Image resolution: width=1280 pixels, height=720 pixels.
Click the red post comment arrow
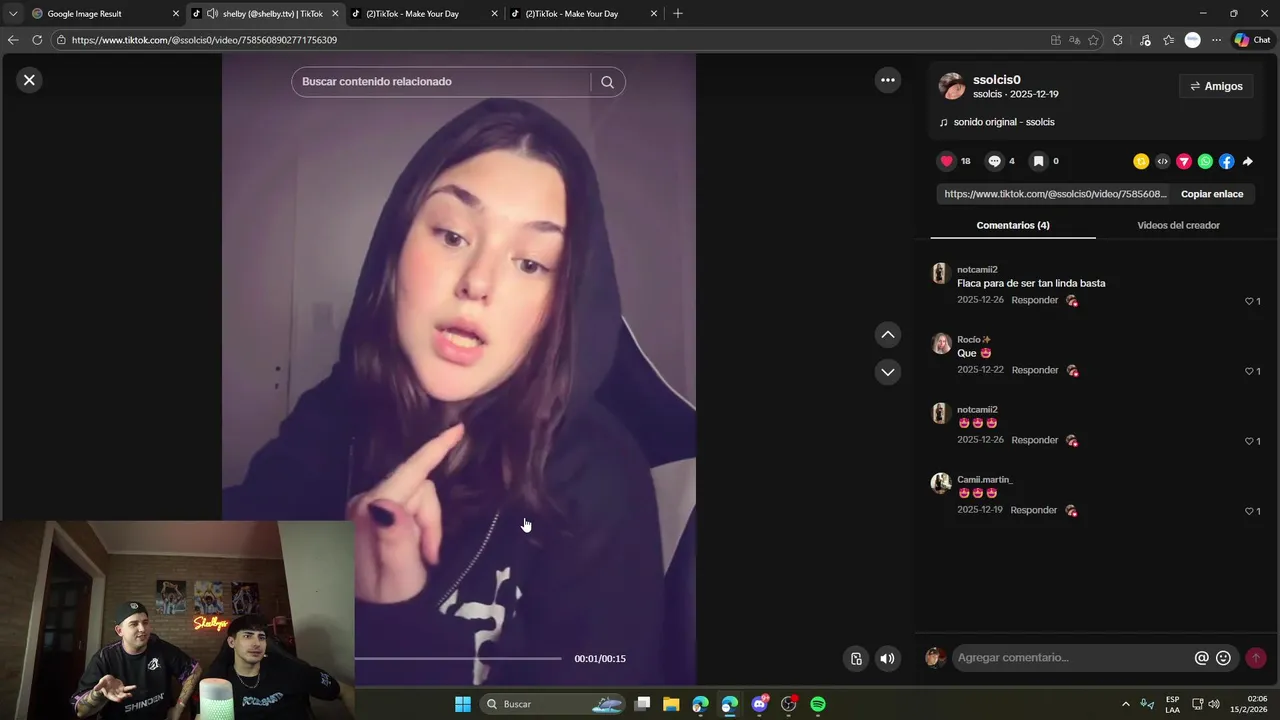(x=1256, y=658)
